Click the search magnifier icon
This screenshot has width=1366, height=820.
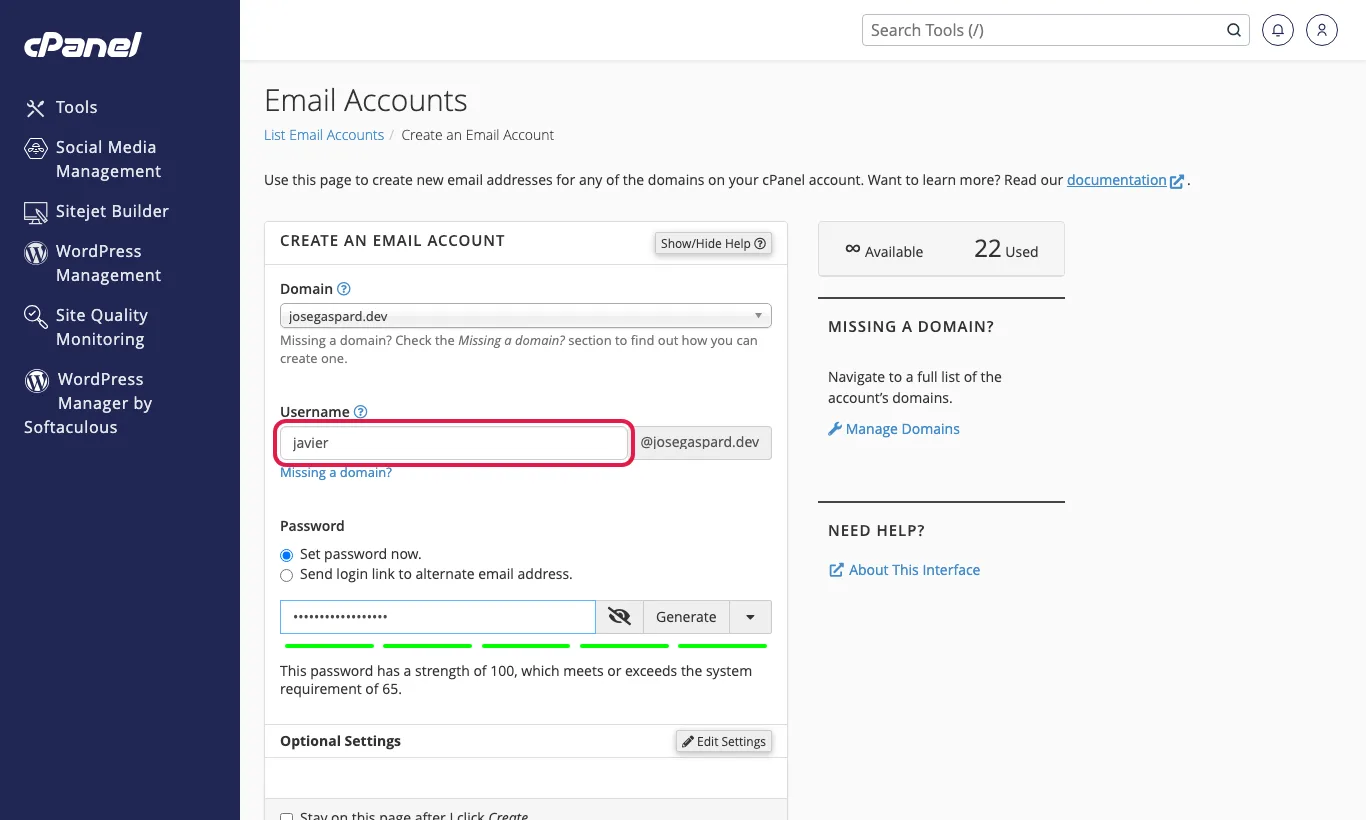coord(1234,30)
